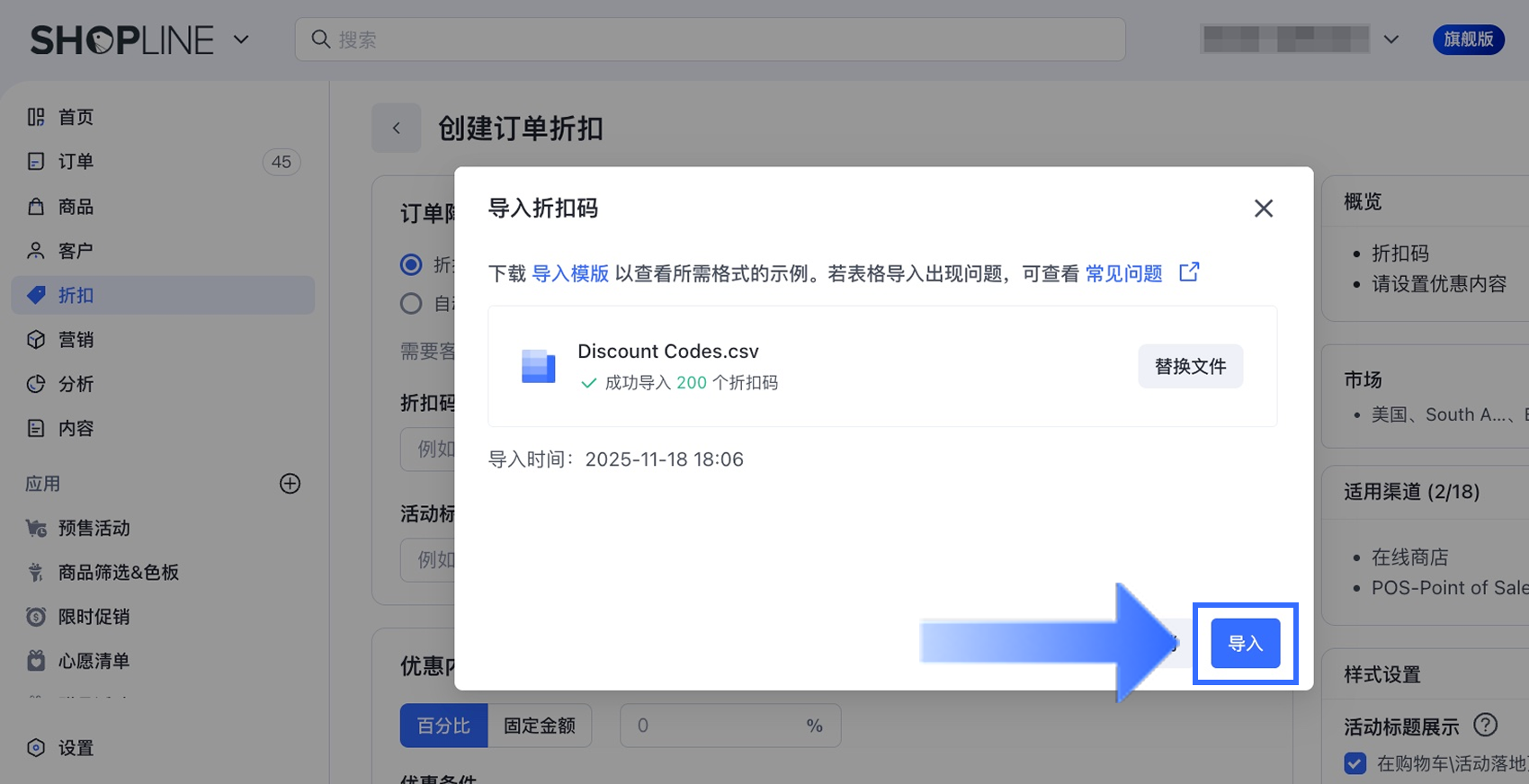
Task: Click the 样式设置 heading
Action: [x=1382, y=674]
